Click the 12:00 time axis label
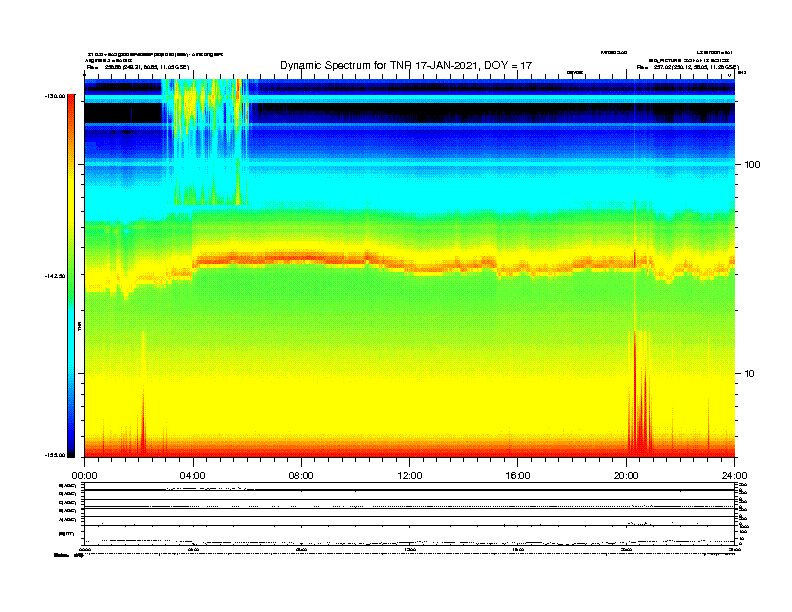The height and width of the screenshot is (612, 792). (410, 476)
